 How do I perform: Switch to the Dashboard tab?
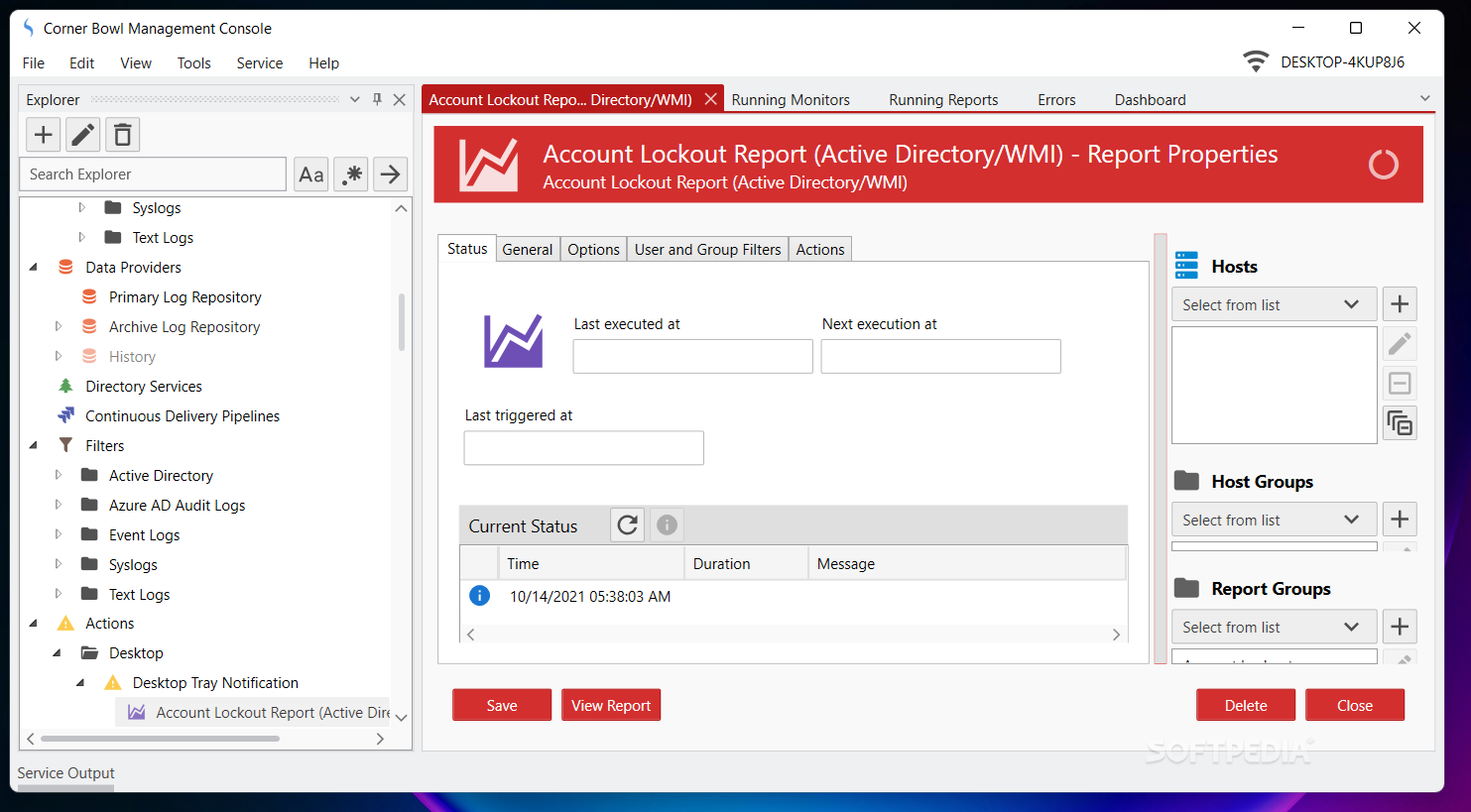click(x=1150, y=99)
